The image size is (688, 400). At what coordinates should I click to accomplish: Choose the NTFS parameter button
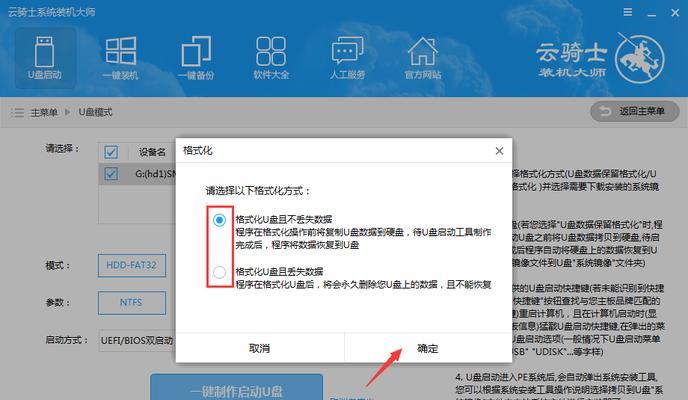(132, 303)
